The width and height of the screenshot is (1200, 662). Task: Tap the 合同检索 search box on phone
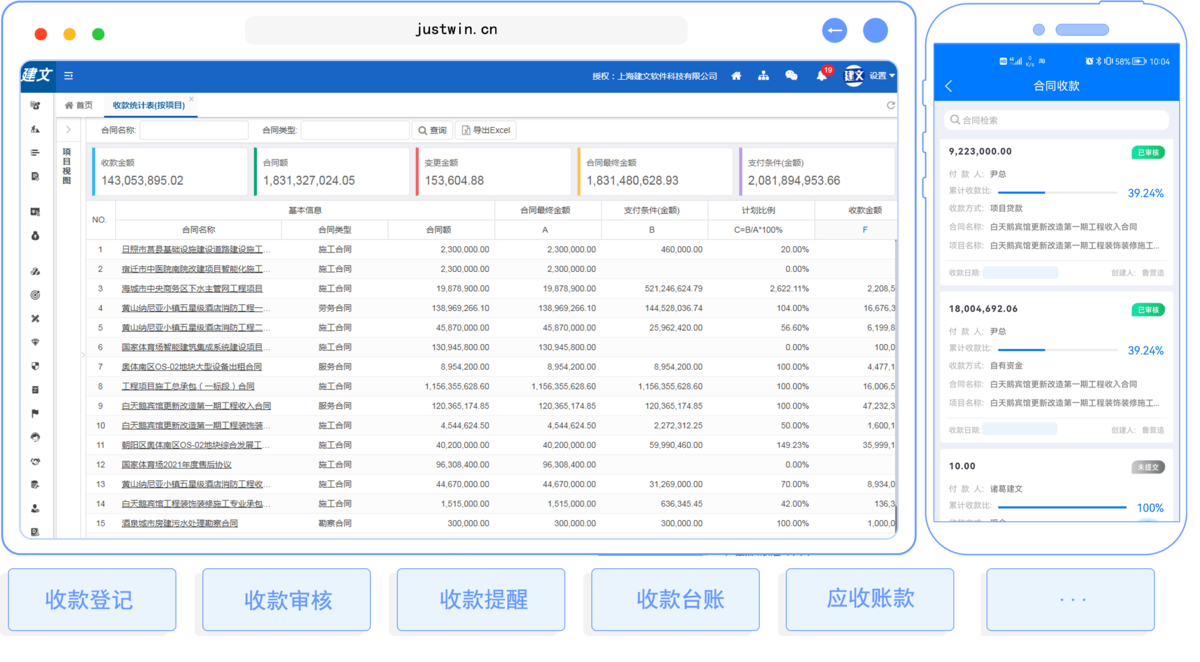pos(1056,120)
